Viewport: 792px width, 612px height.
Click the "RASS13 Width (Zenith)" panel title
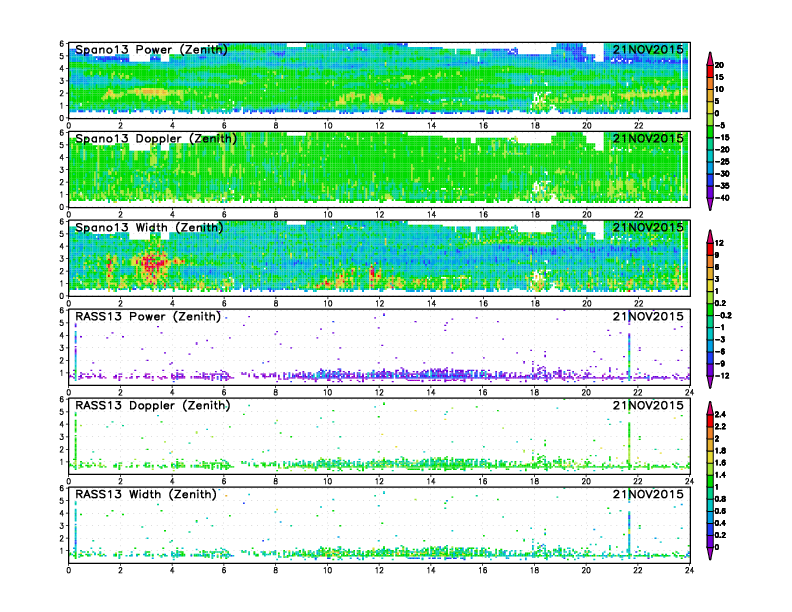pyautogui.click(x=146, y=494)
